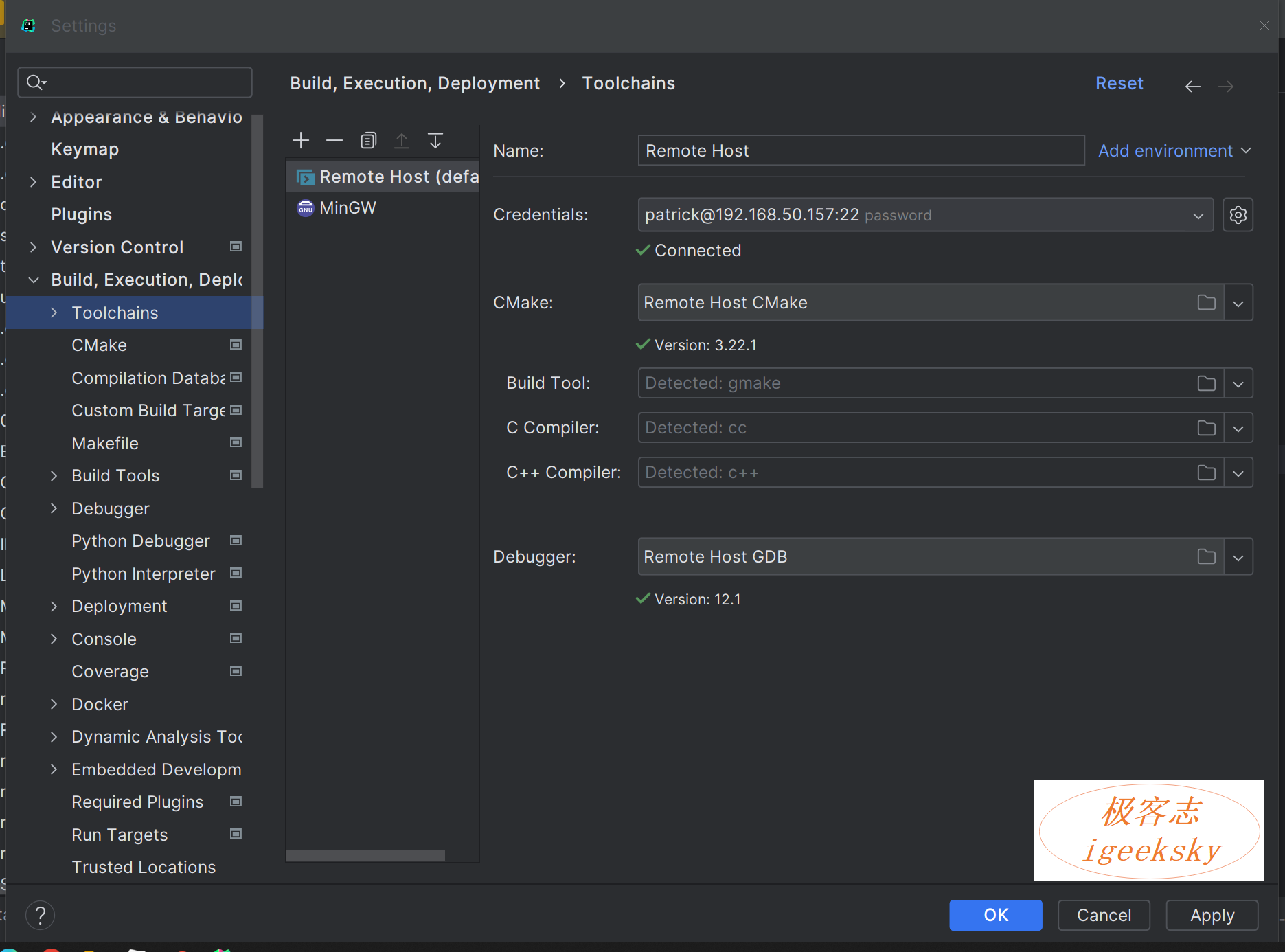
Task: Browse for Debugger path folder icon
Action: pyautogui.click(x=1206, y=557)
